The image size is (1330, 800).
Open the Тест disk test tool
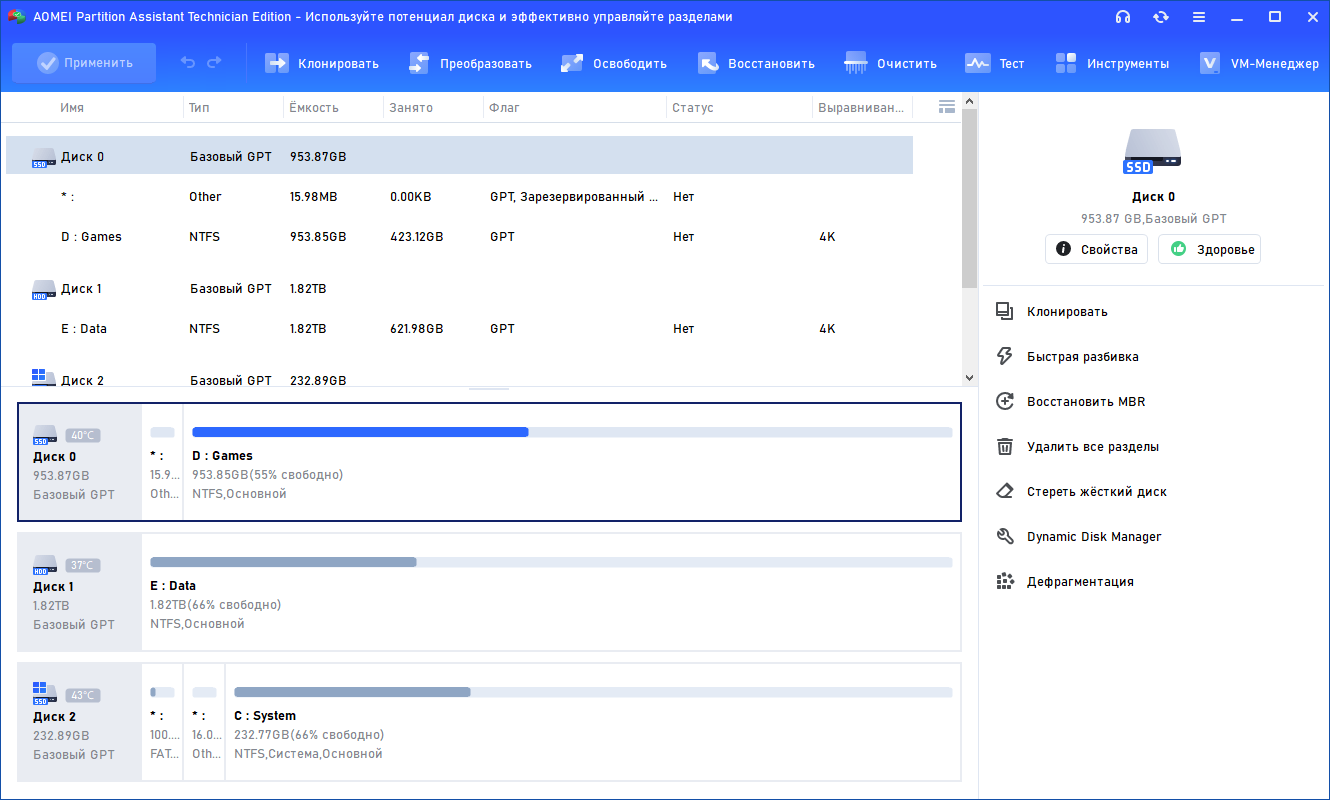click(994, 63)
